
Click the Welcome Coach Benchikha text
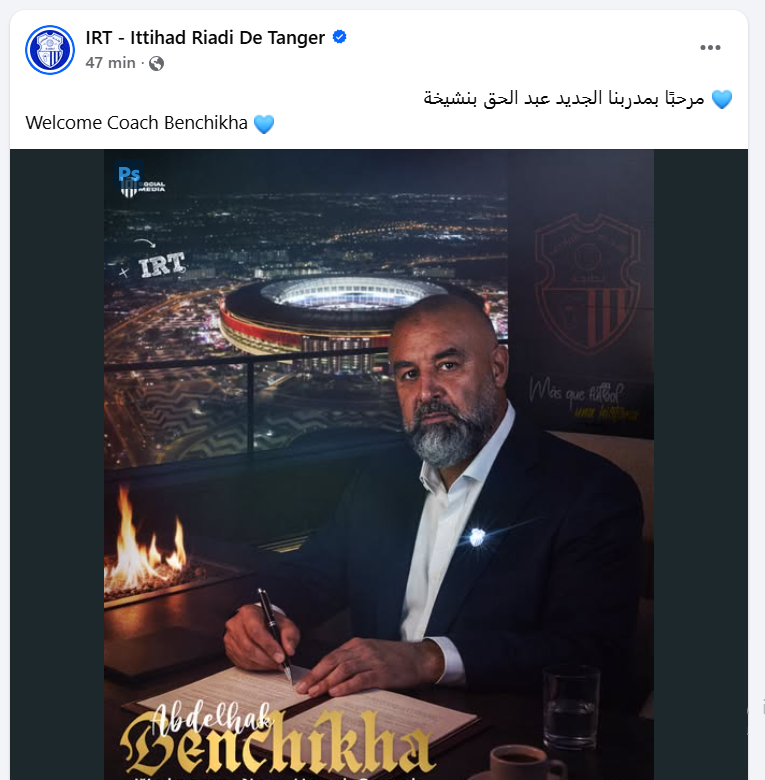136,123
